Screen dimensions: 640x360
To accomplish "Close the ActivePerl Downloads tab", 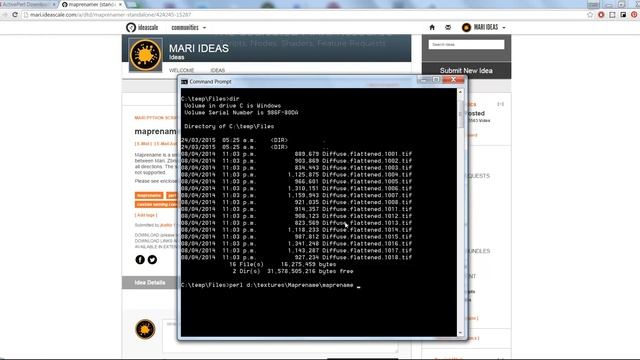I will 54,4.
